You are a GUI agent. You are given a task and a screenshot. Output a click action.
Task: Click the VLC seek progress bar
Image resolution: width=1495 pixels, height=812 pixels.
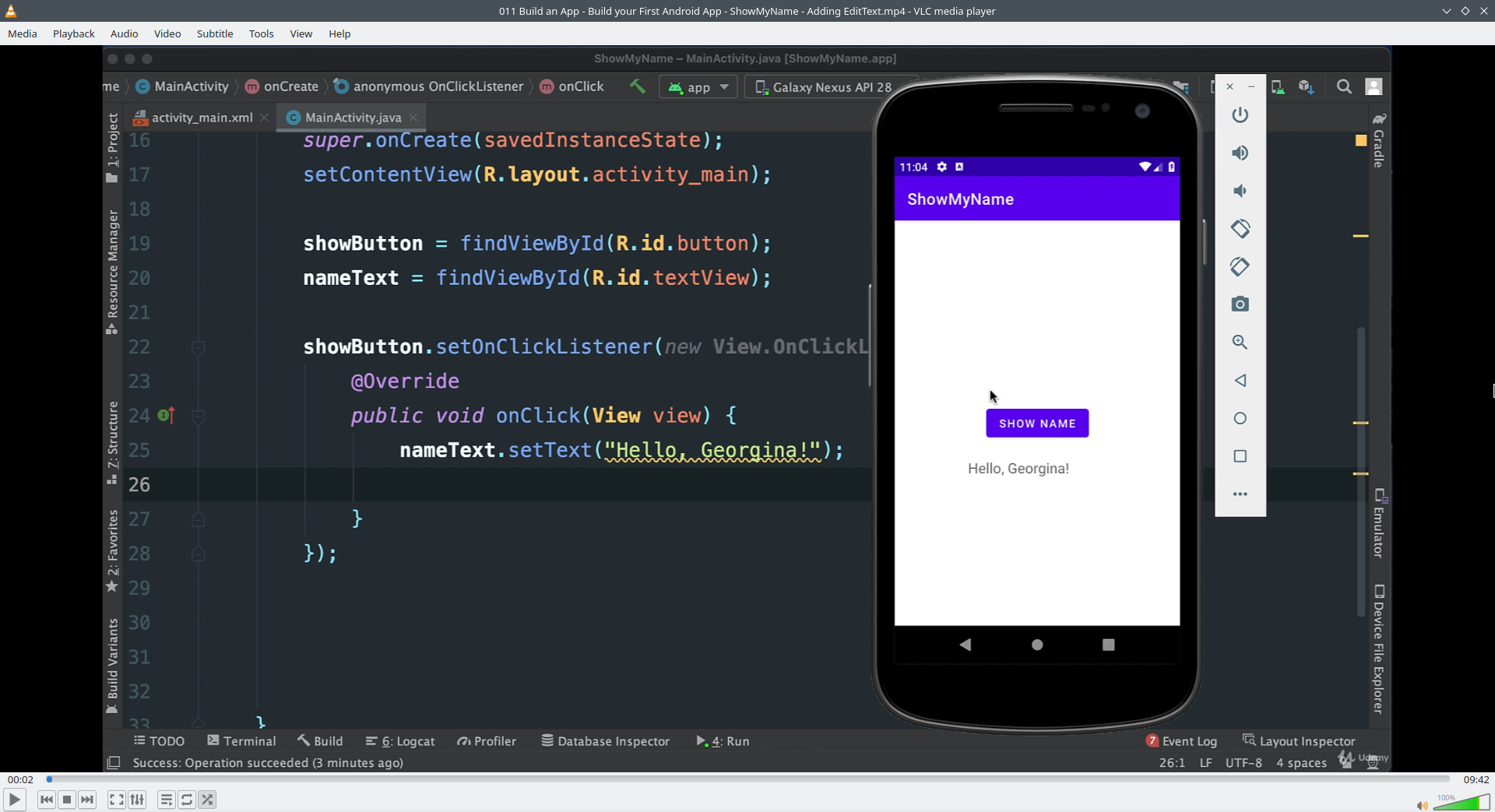(x=747, y=779)
